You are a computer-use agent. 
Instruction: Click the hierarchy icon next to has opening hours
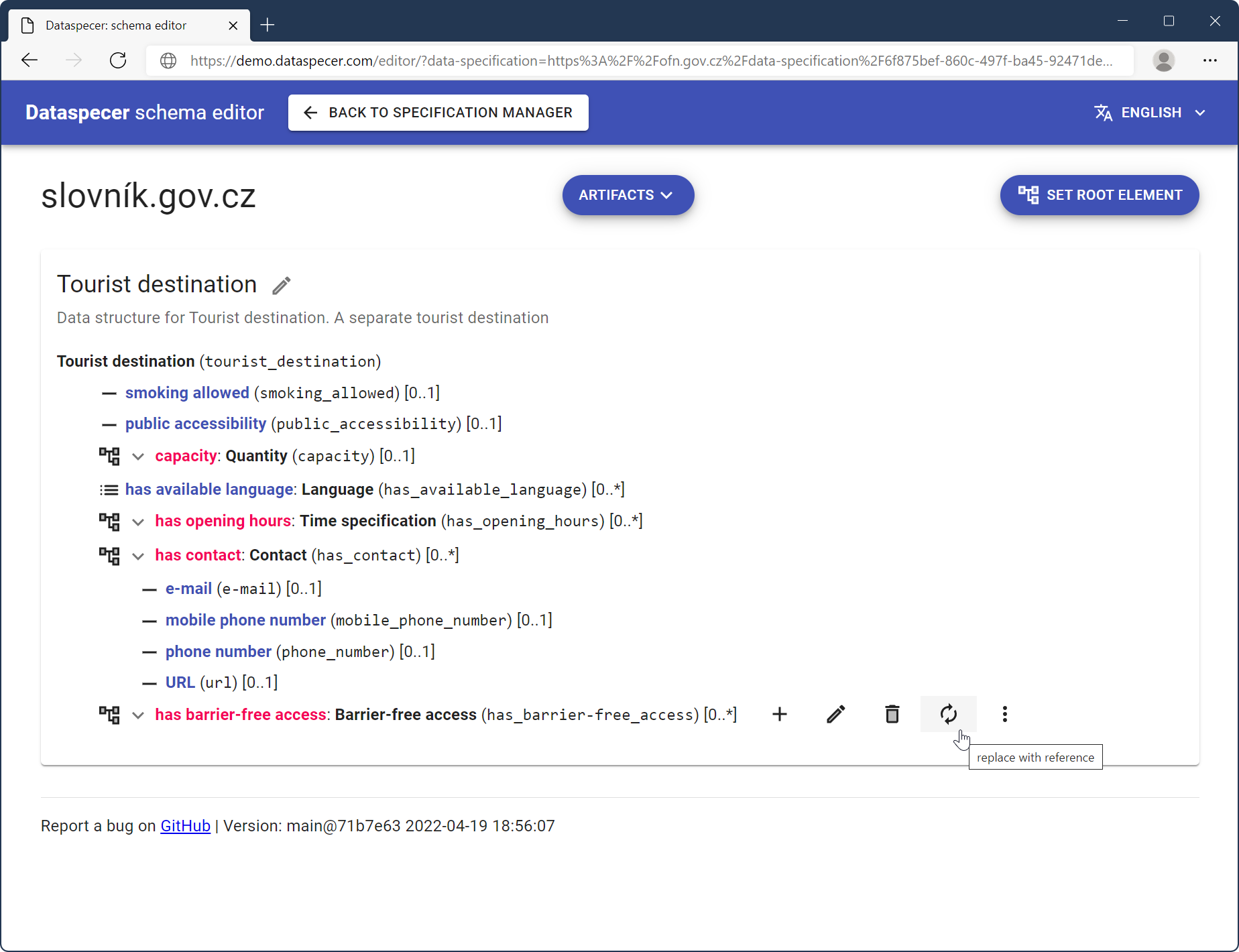[x=109, y=522]
